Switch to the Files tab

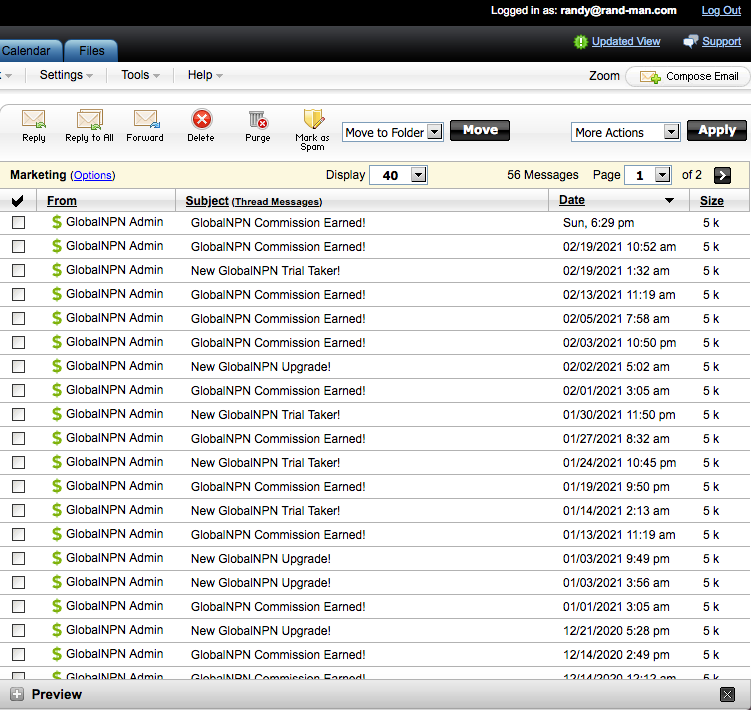91,51
